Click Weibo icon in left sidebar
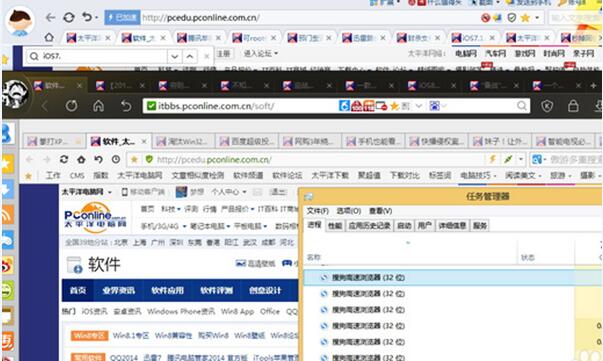 (7, 265)
